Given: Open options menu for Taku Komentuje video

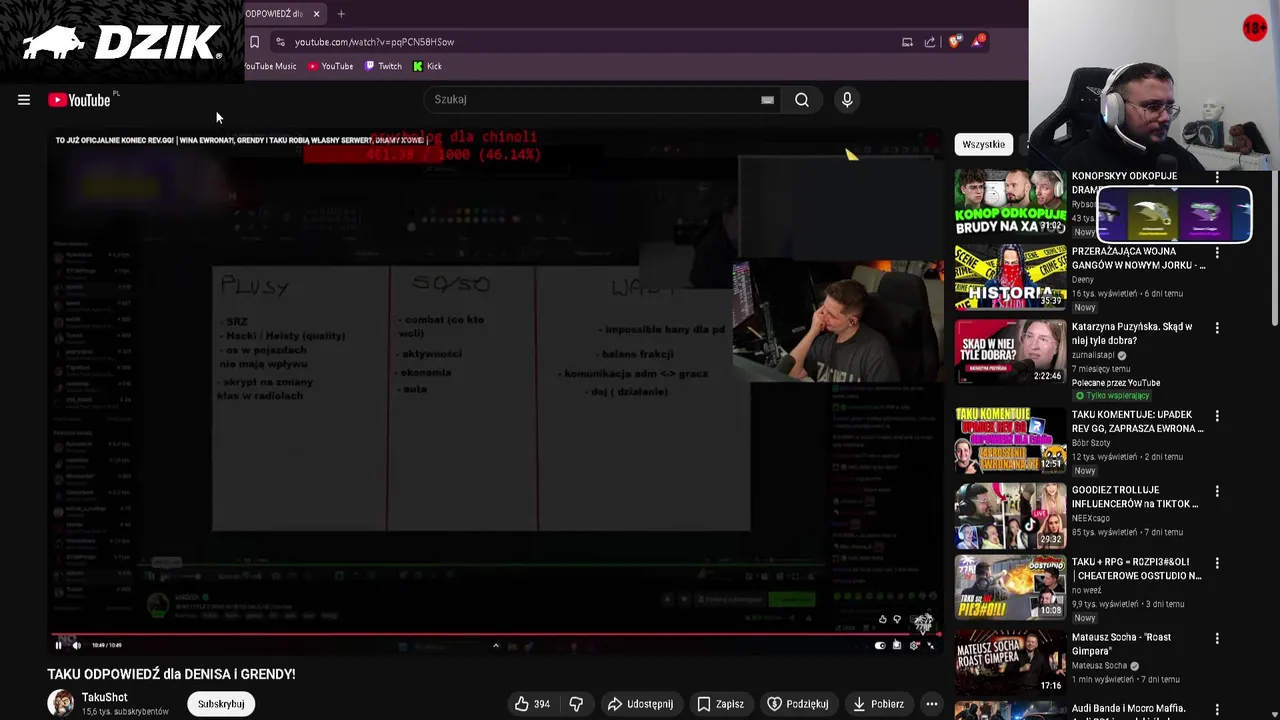Looking at the screenshot, I should click(x=1217, y=415).
